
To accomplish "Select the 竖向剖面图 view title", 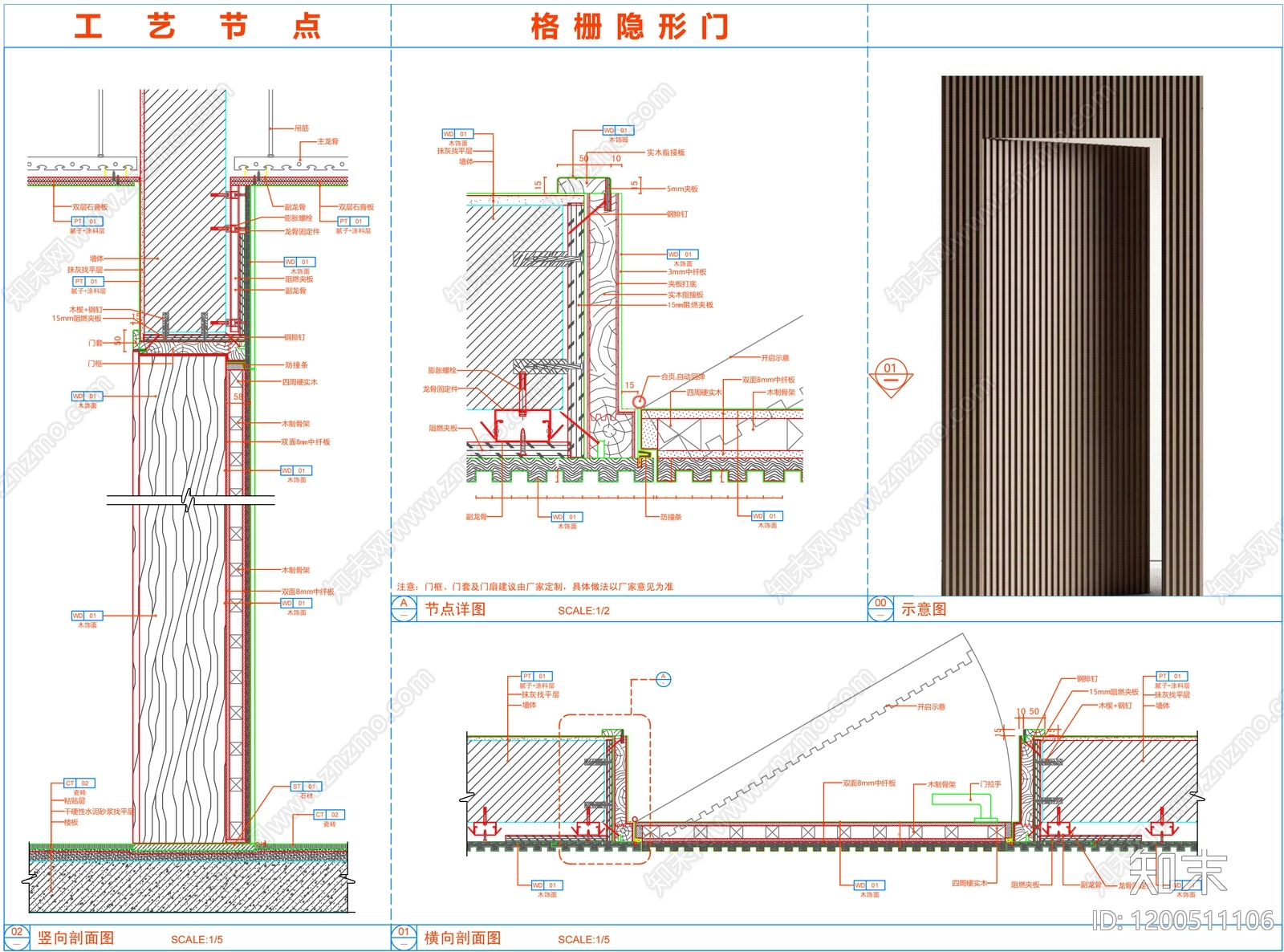I will point(75,938).
